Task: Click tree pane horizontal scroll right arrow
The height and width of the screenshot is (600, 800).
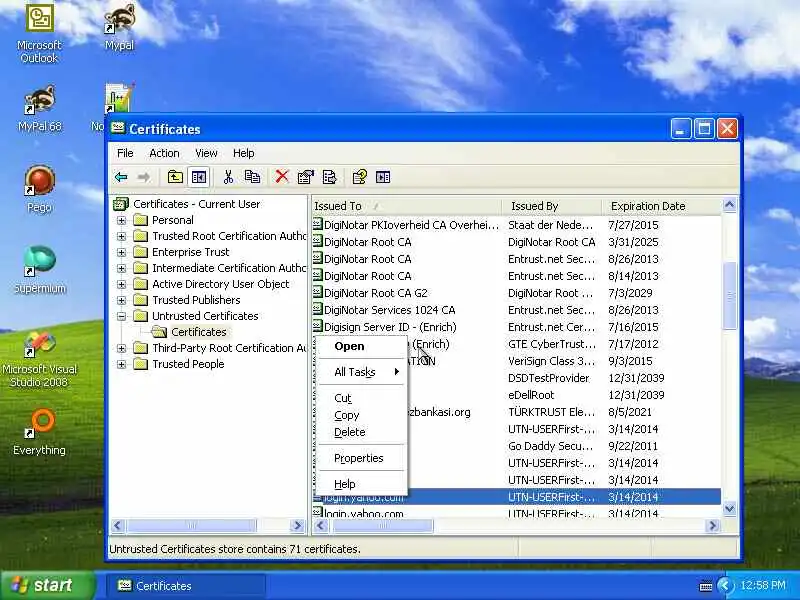Action: click(297, 526)
